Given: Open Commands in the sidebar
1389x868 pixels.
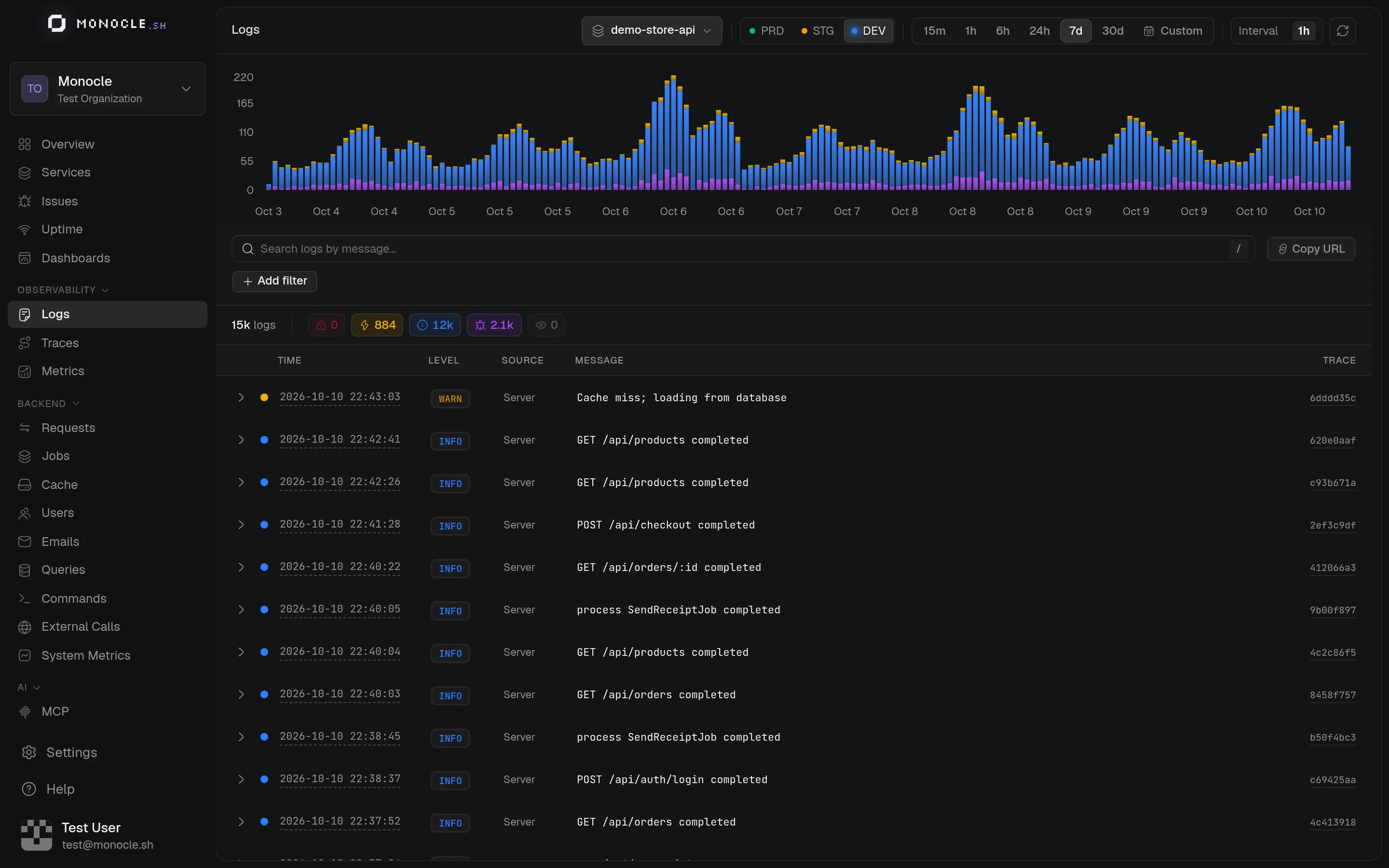Looking at the screenshot, I should pos(73,599).
